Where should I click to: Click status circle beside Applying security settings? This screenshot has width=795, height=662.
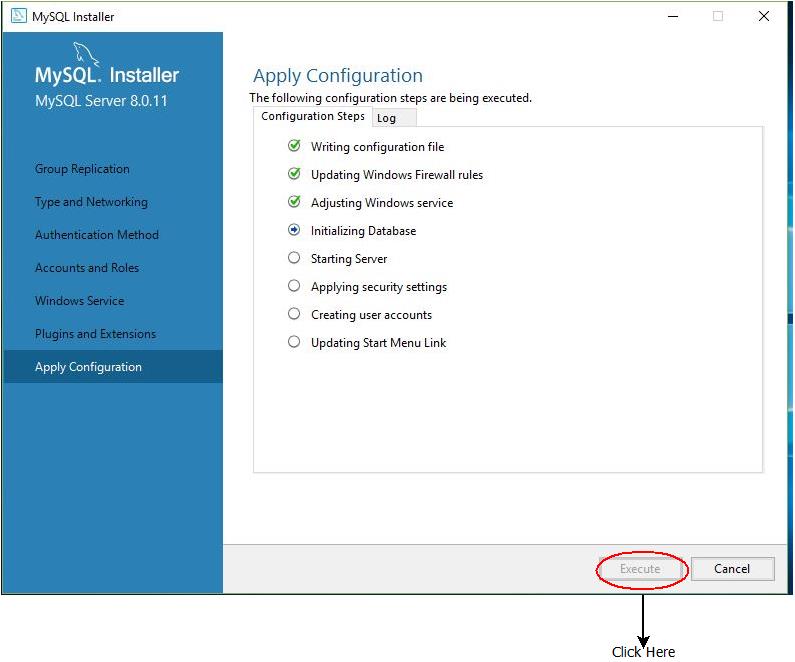pos(294,285)
